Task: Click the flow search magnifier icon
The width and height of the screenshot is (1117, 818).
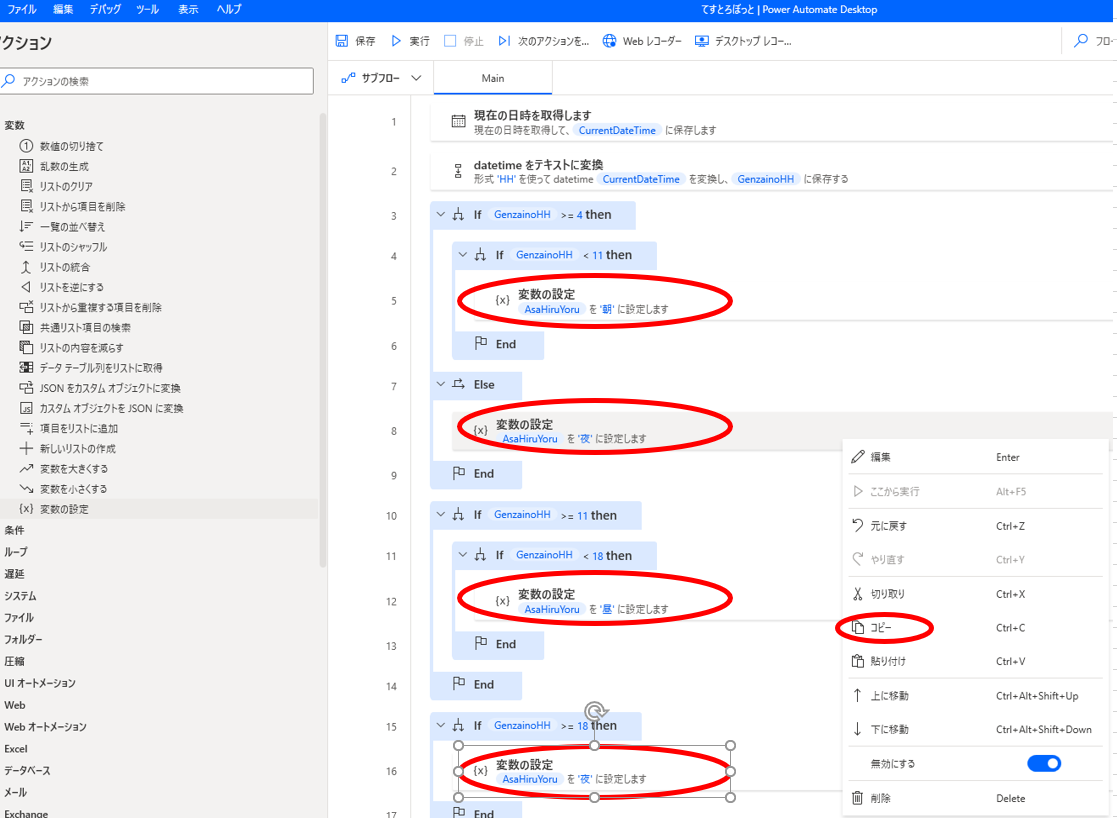Action: 1080,41
